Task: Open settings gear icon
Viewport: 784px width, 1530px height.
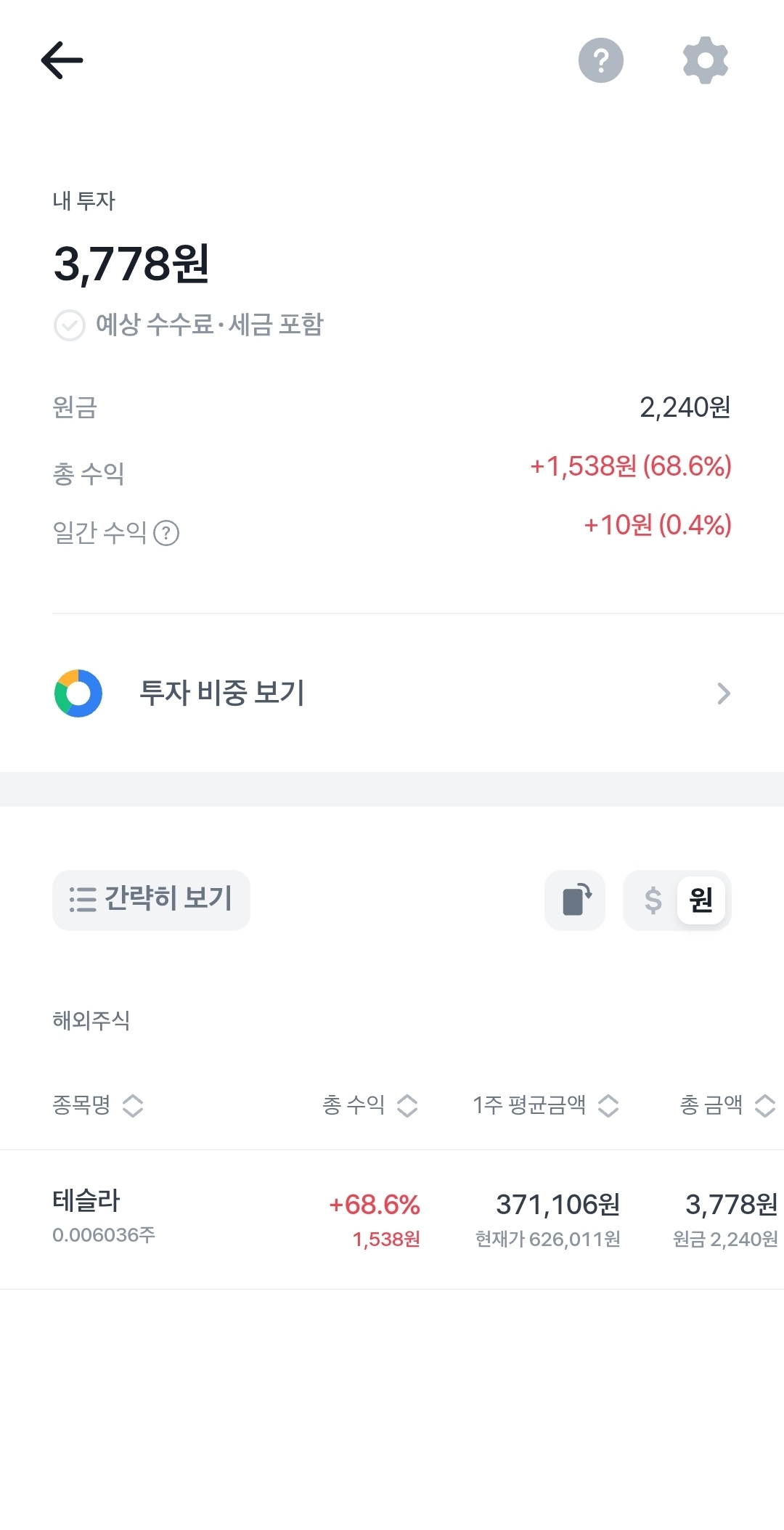Action: click(705, 60)
